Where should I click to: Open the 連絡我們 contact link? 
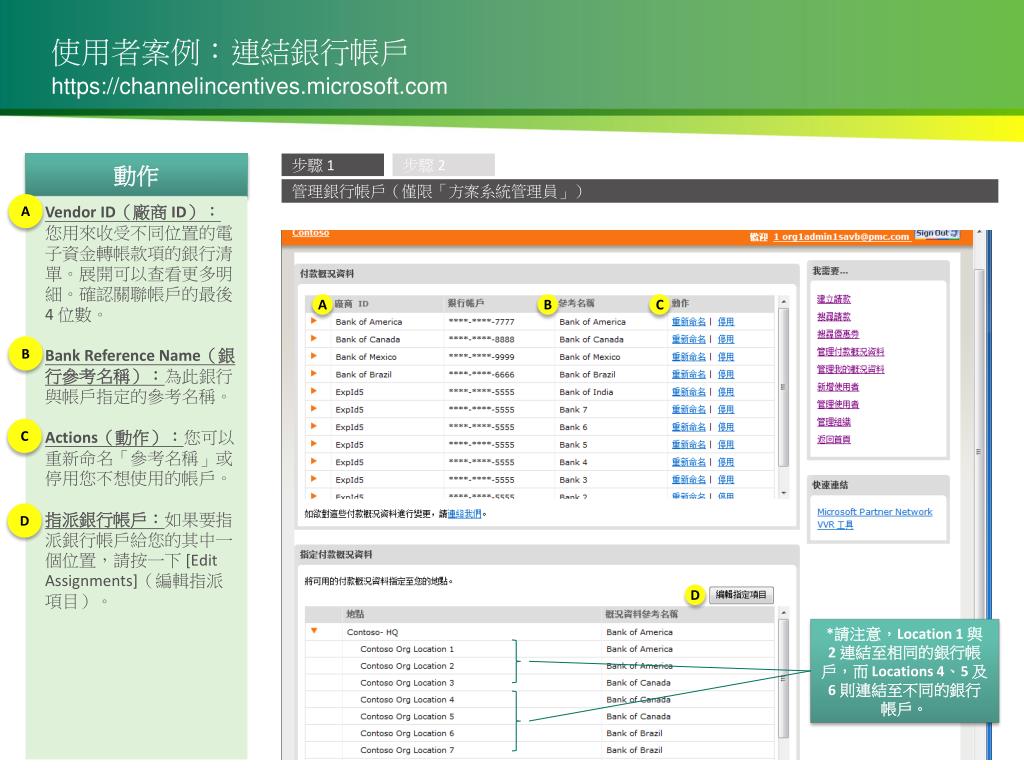click(x=464, y=514)
